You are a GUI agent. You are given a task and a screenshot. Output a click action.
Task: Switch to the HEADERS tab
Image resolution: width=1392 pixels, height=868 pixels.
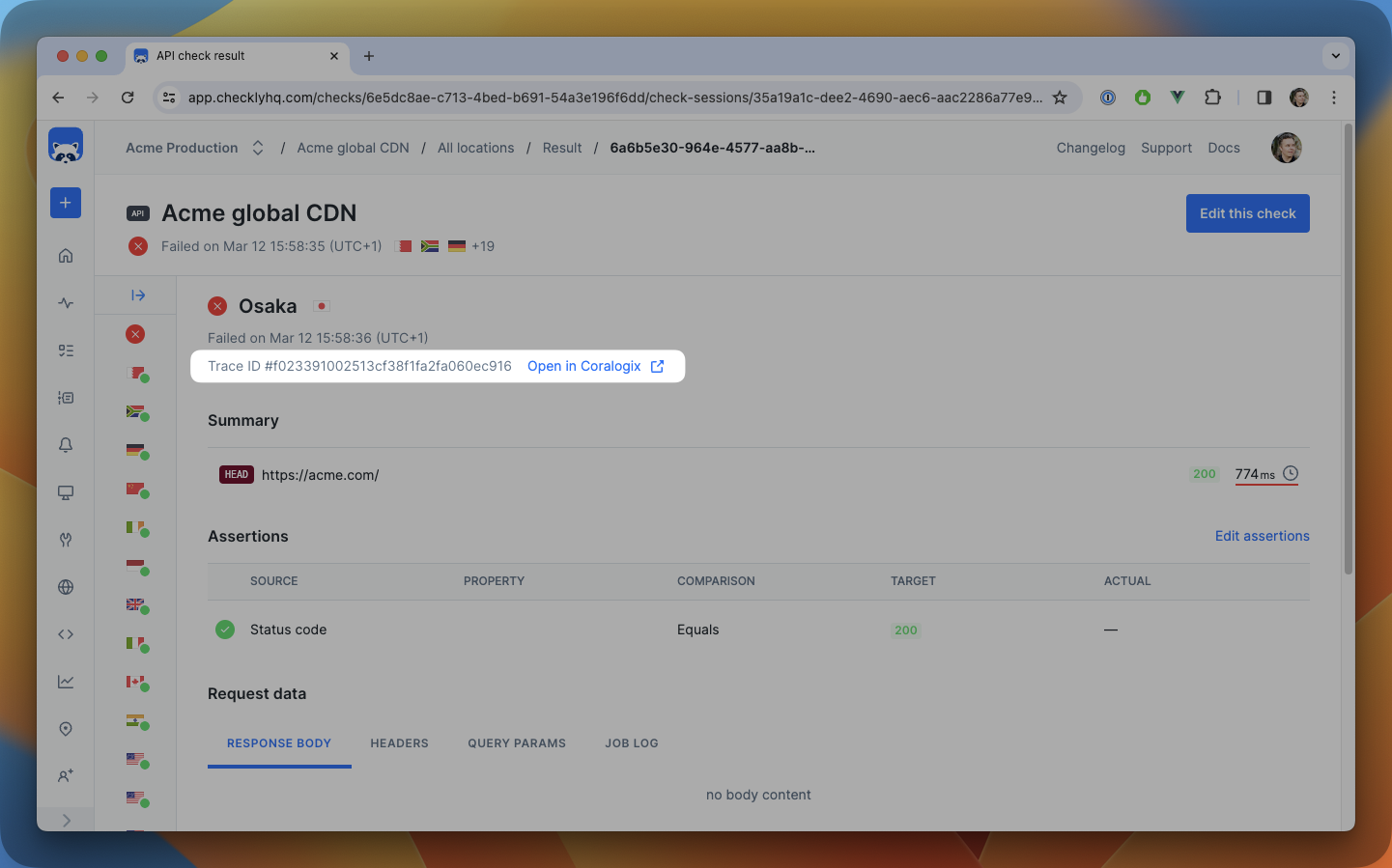click(399, 742)
